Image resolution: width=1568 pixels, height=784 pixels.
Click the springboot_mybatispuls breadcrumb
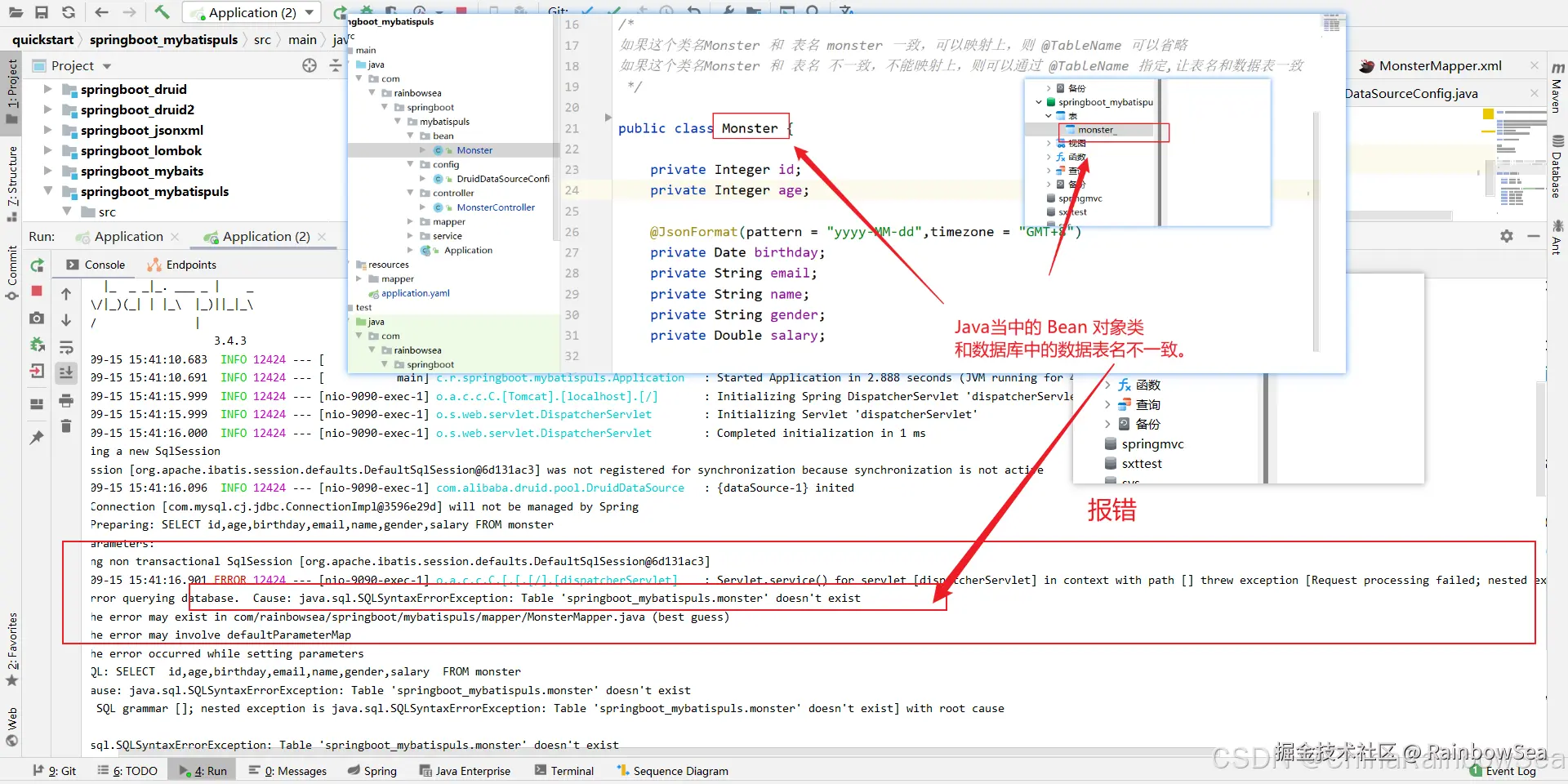tap(163, 39)
